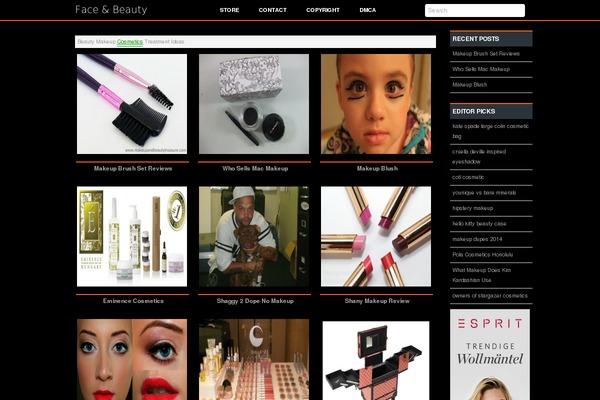Open the man with dog thumbnail
This screenshot has width=600, height=400.
254,236
